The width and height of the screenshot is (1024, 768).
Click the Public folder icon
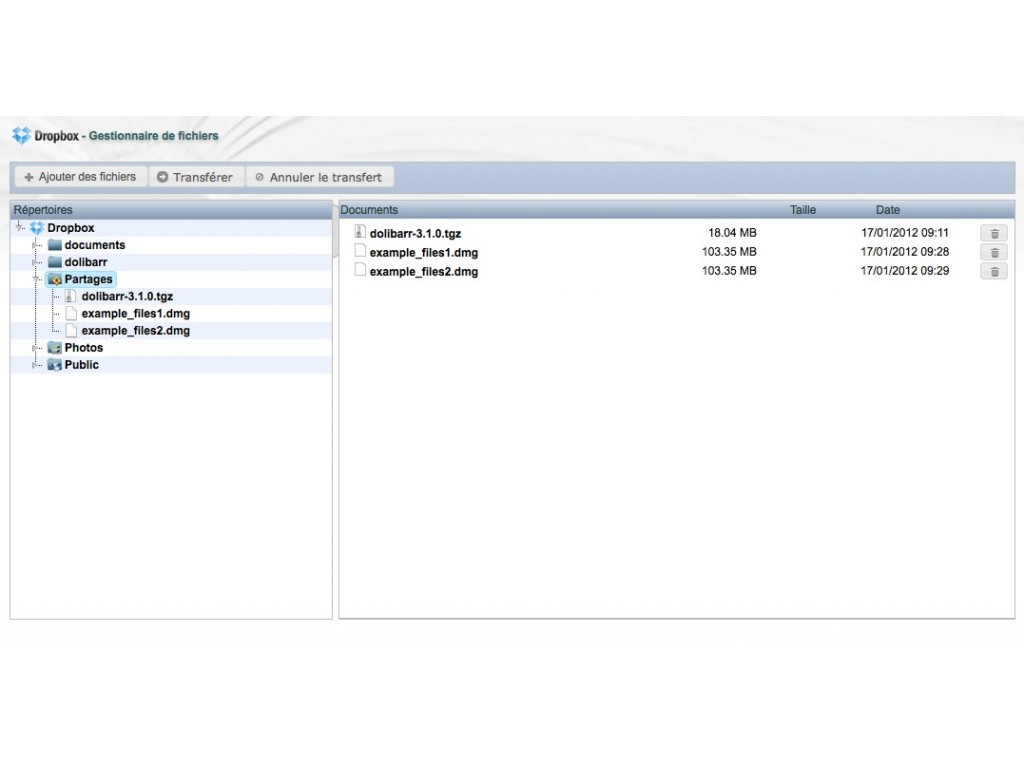tap(55, 364)
